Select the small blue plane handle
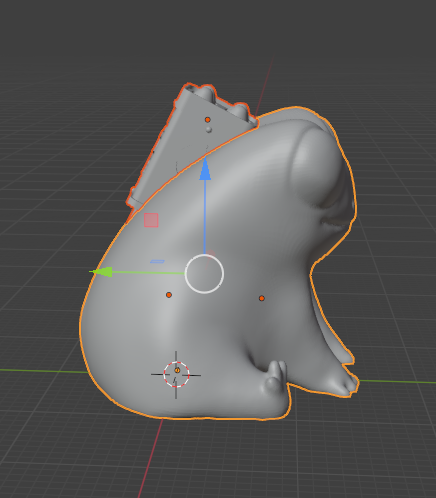 pos(157,262)
